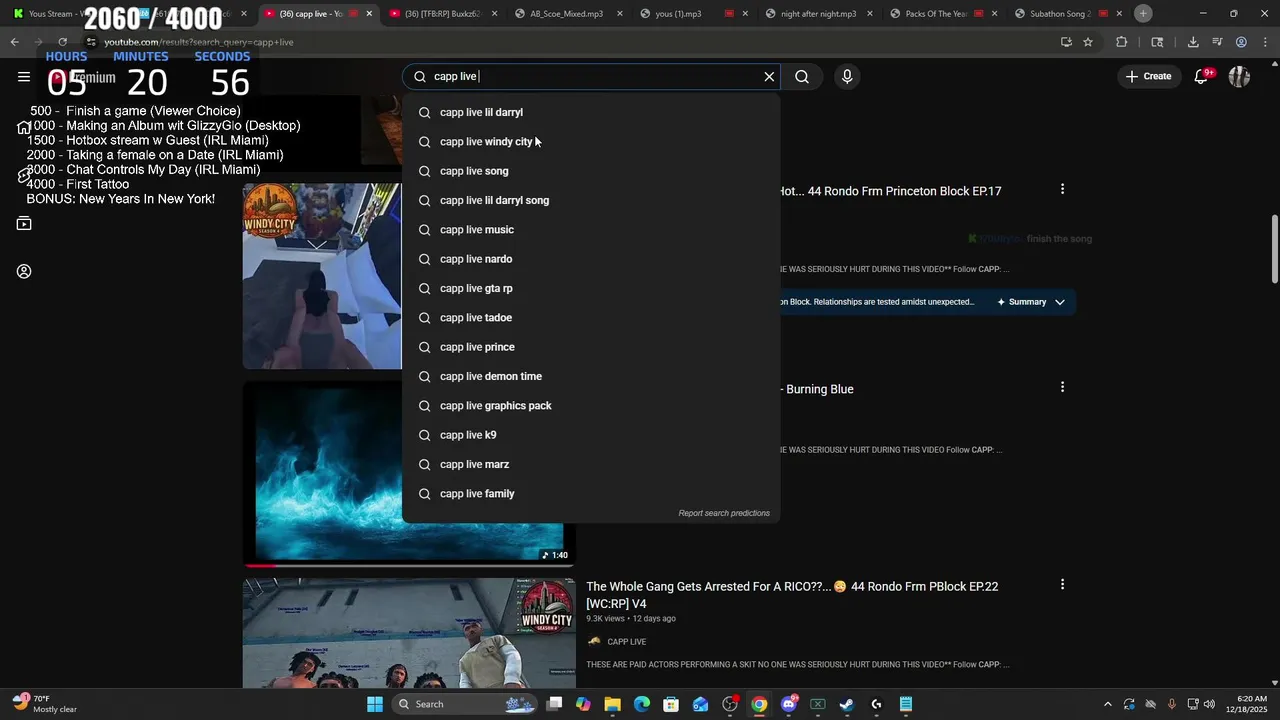Choose suggestion "capp live marz"
The height and width of the screenshot is (720, 1280).
pyautogui.click(x=591, y=464)
